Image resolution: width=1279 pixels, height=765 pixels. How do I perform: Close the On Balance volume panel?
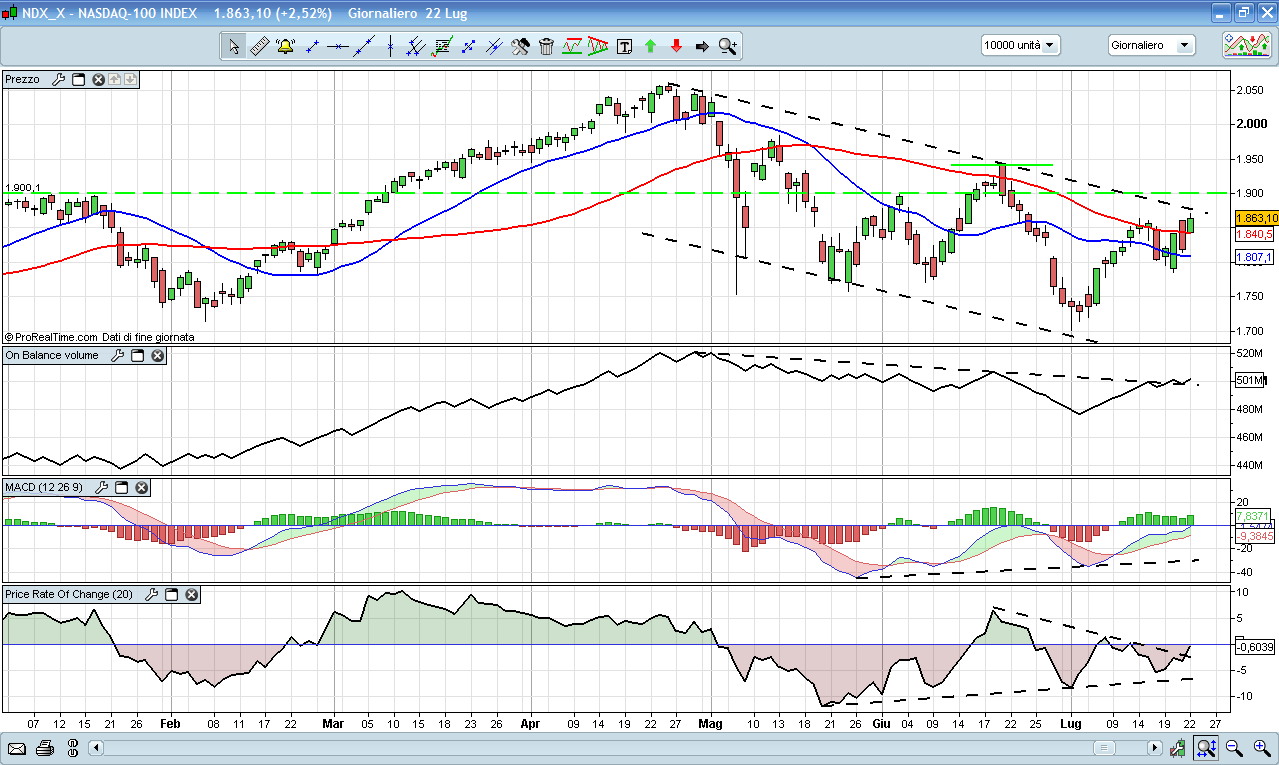157,355
